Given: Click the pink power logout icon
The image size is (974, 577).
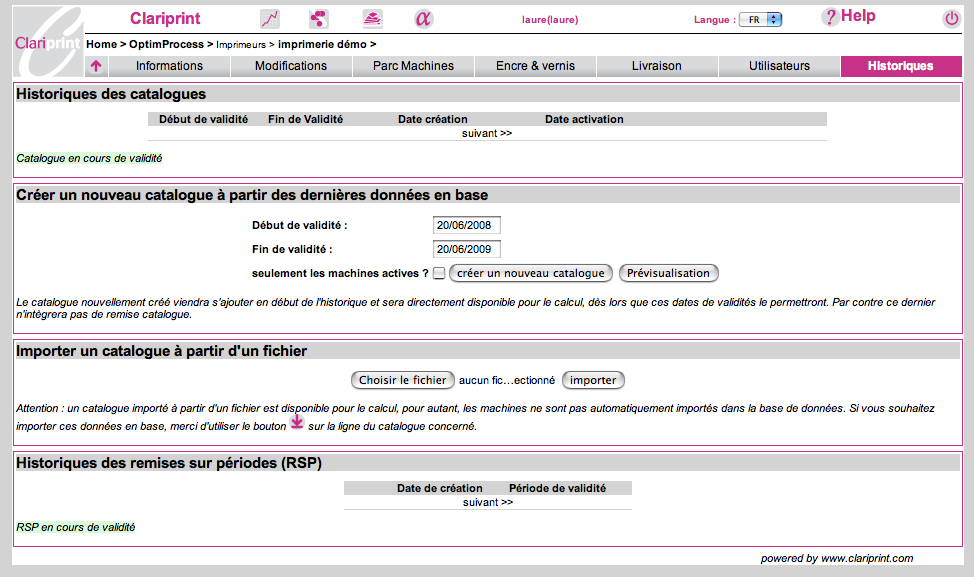Looking at the screenshot, I should click(951, 19).
